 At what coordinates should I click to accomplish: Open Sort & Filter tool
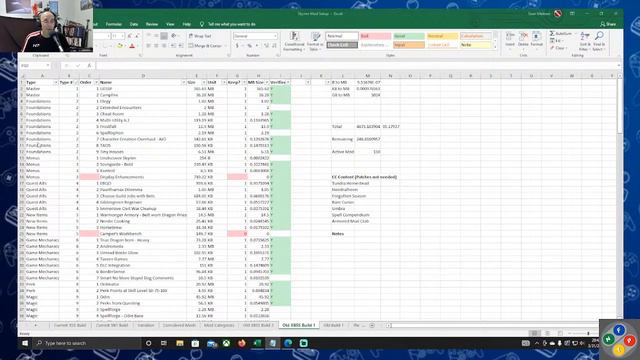point(585,41)
